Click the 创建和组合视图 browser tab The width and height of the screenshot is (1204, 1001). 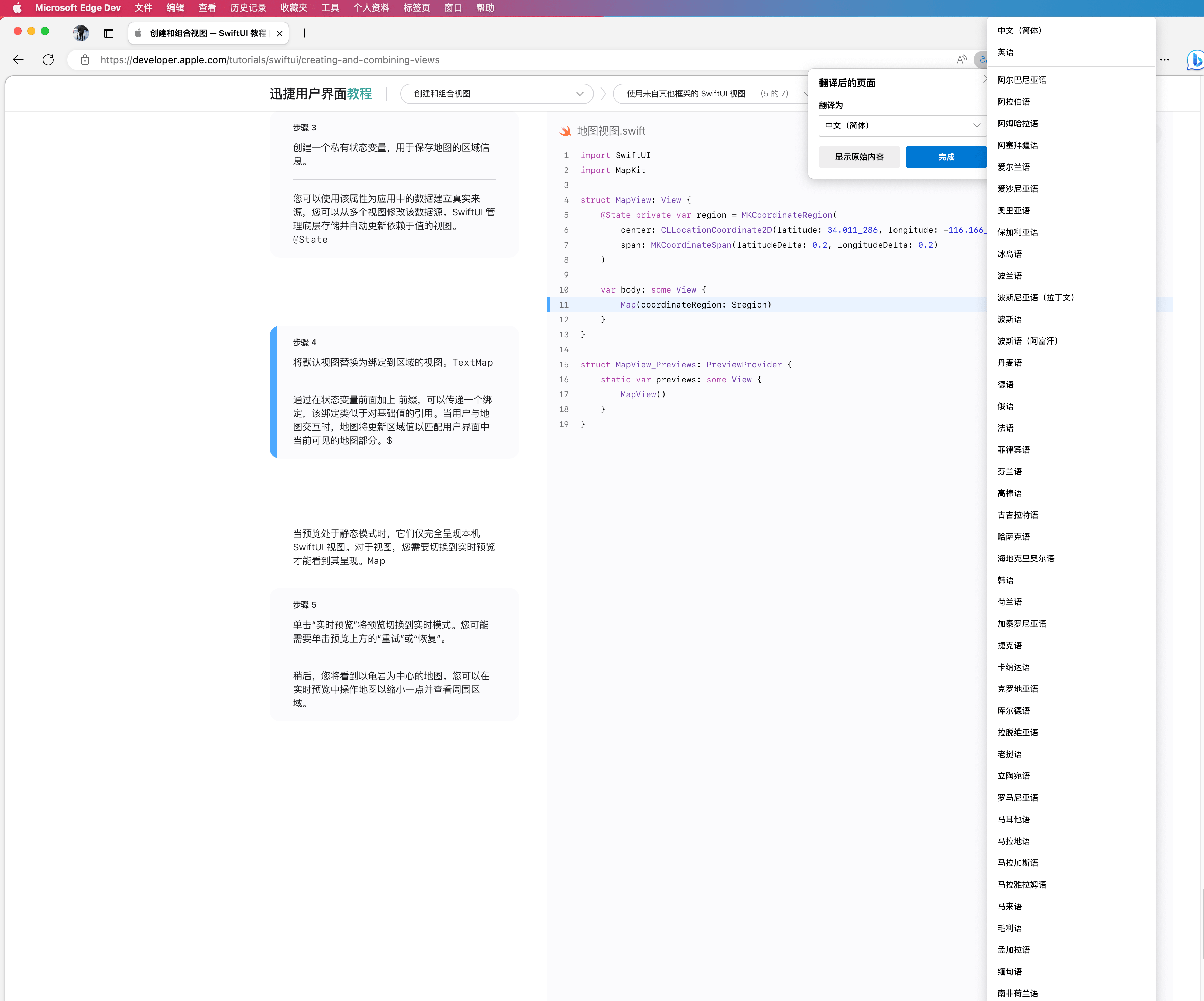click(208, 33)
